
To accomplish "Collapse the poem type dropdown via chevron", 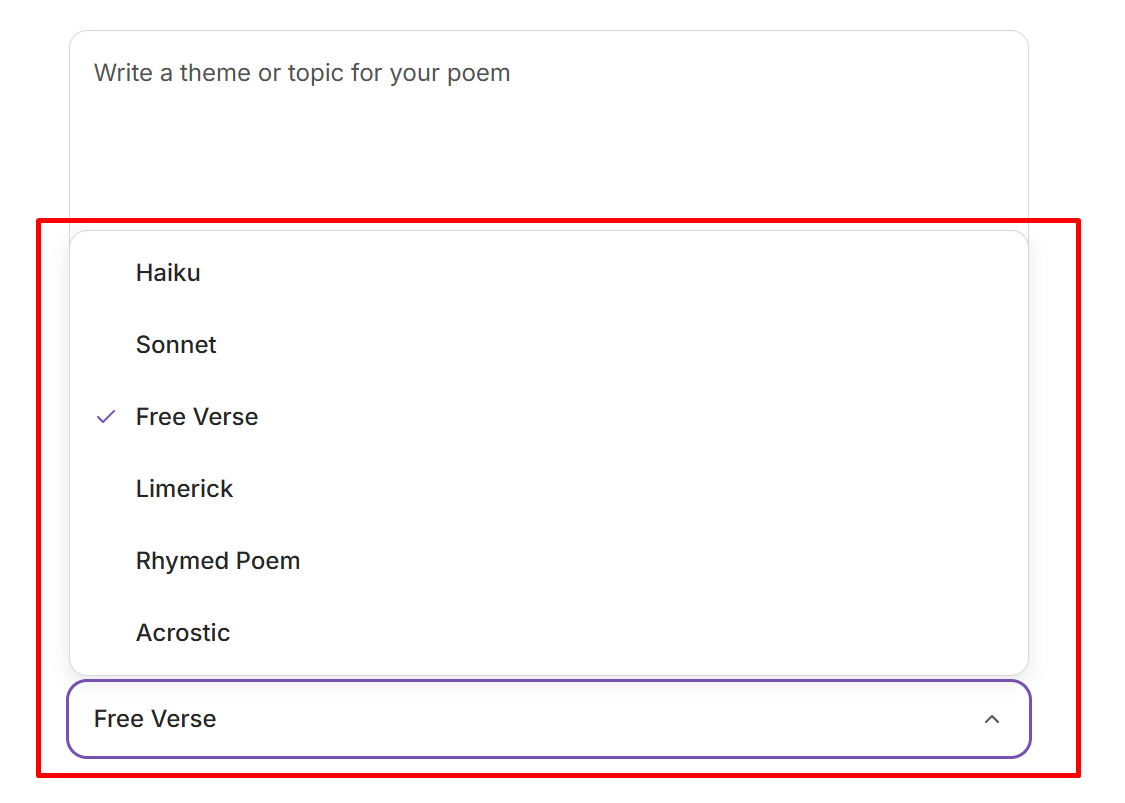I will 992,719.
